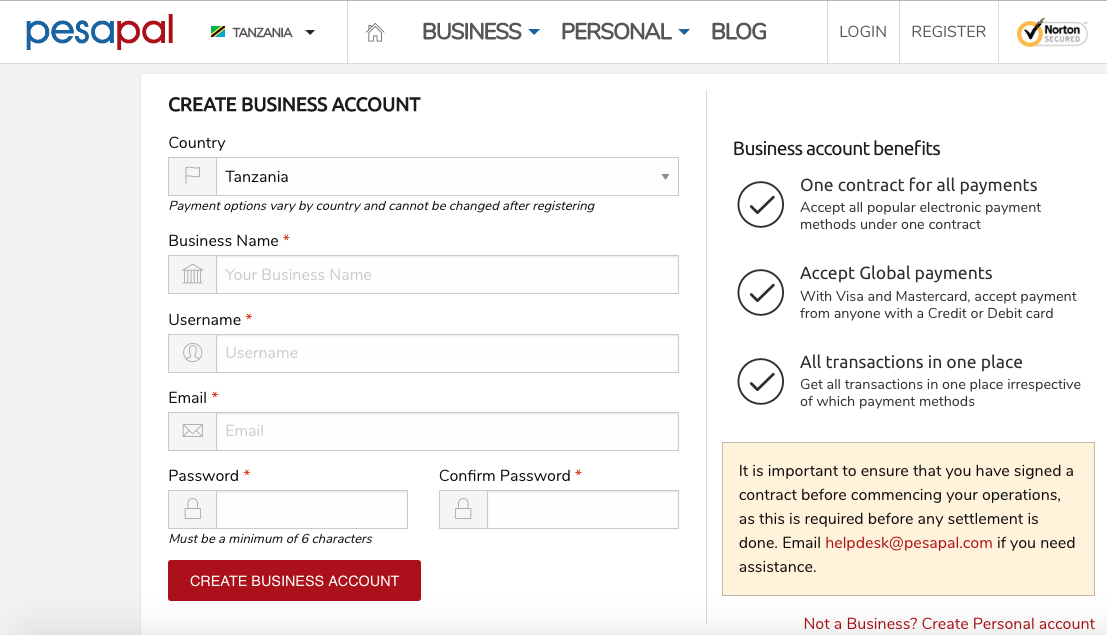The width and height of the screenshot is (1107, 635).
Task: Click the checkmark icon beside One contract
Action: pyautogui.click(x=760, y=204)
